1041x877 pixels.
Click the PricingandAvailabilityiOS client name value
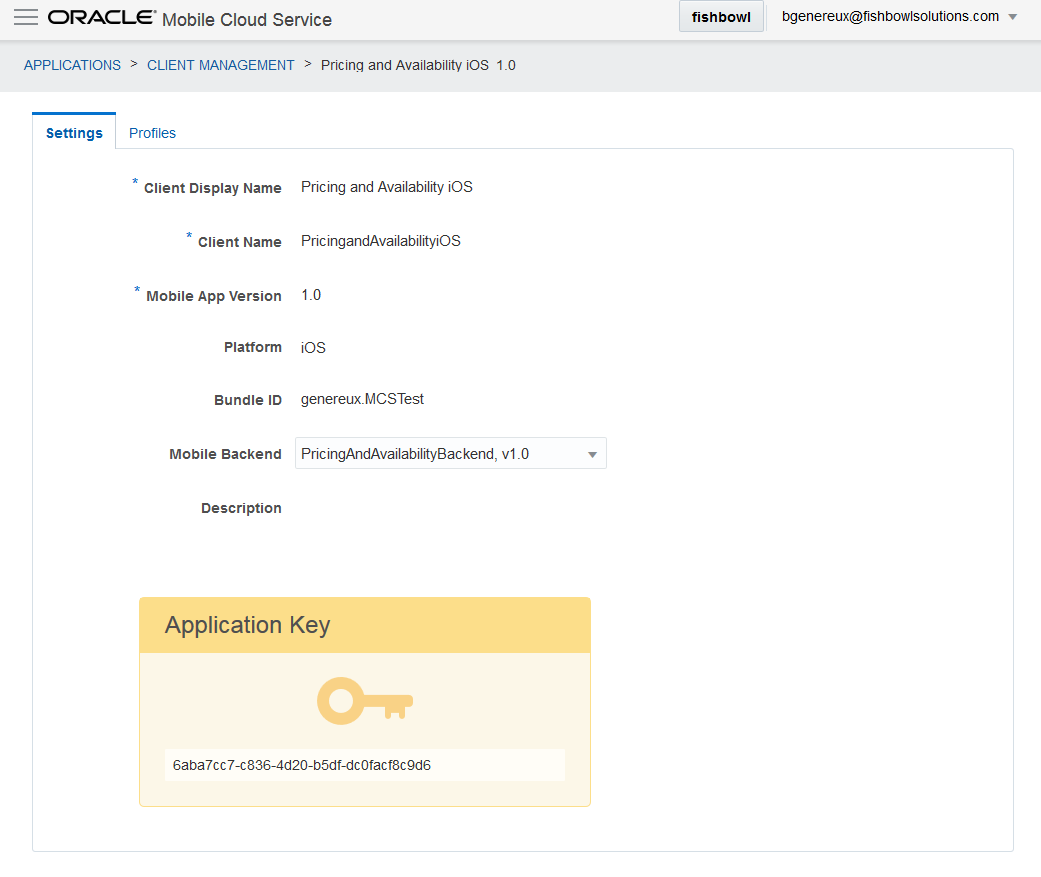pos(380,241)
